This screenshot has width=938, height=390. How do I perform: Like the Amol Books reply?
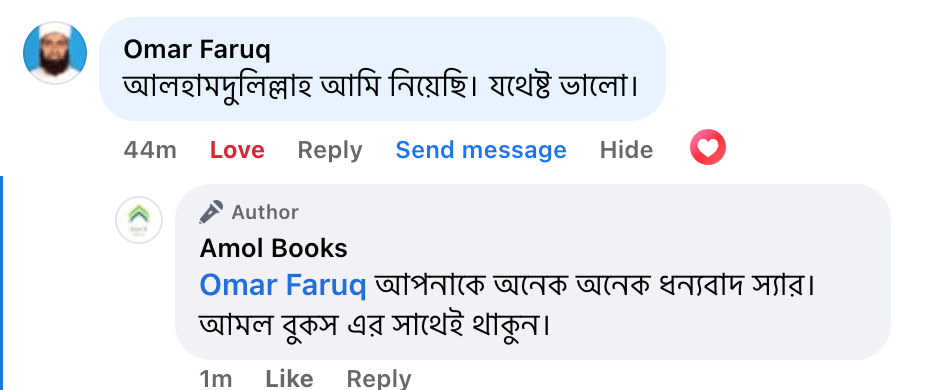289,379
